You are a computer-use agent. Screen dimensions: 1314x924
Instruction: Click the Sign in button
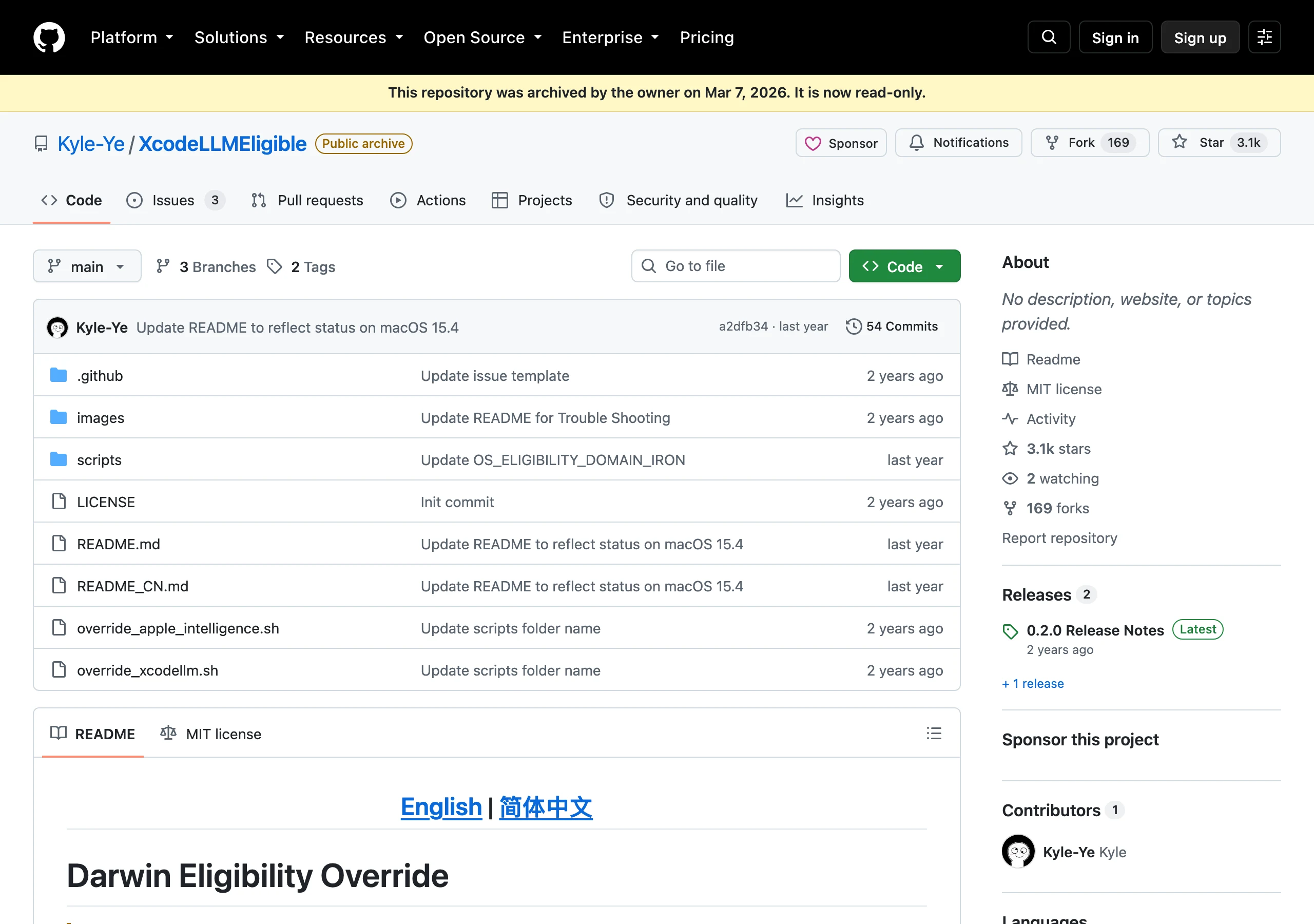(1115, 37)
